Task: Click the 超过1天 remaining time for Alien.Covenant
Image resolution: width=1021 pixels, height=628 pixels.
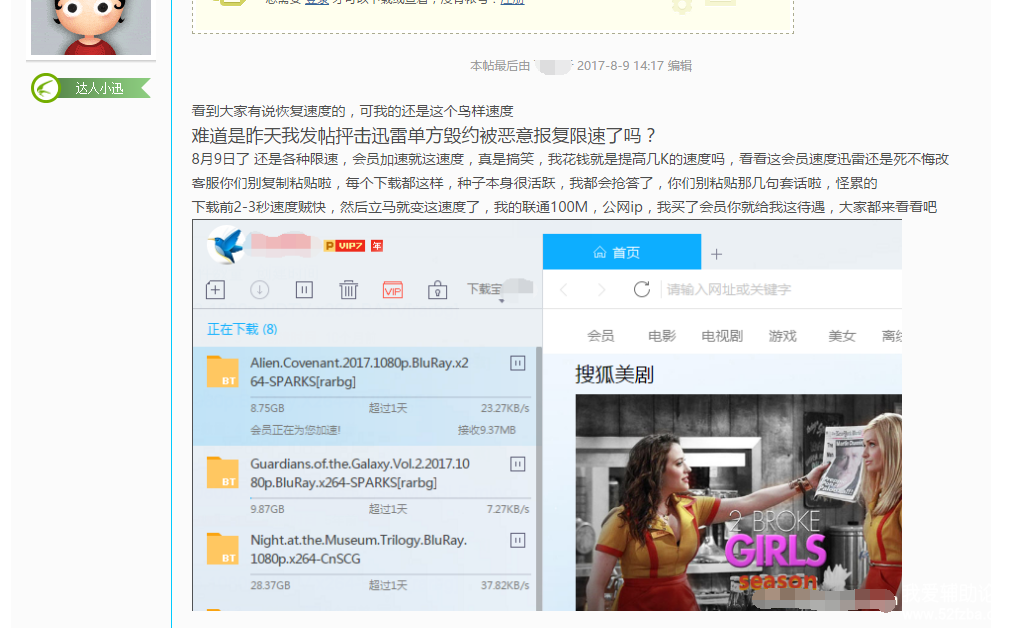Action: click(x=388, y=408)
